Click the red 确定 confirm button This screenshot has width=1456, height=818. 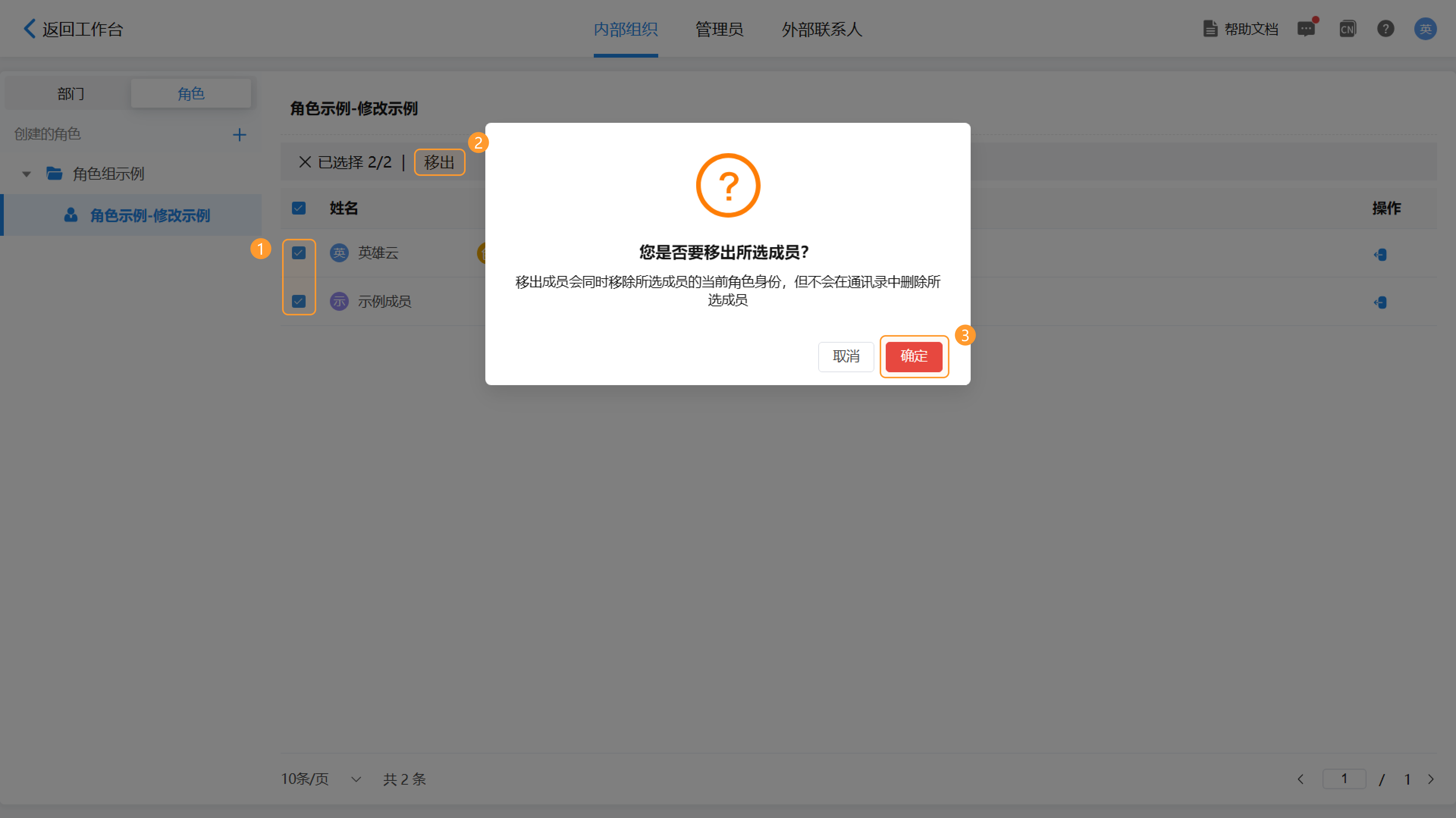point(913,356)
